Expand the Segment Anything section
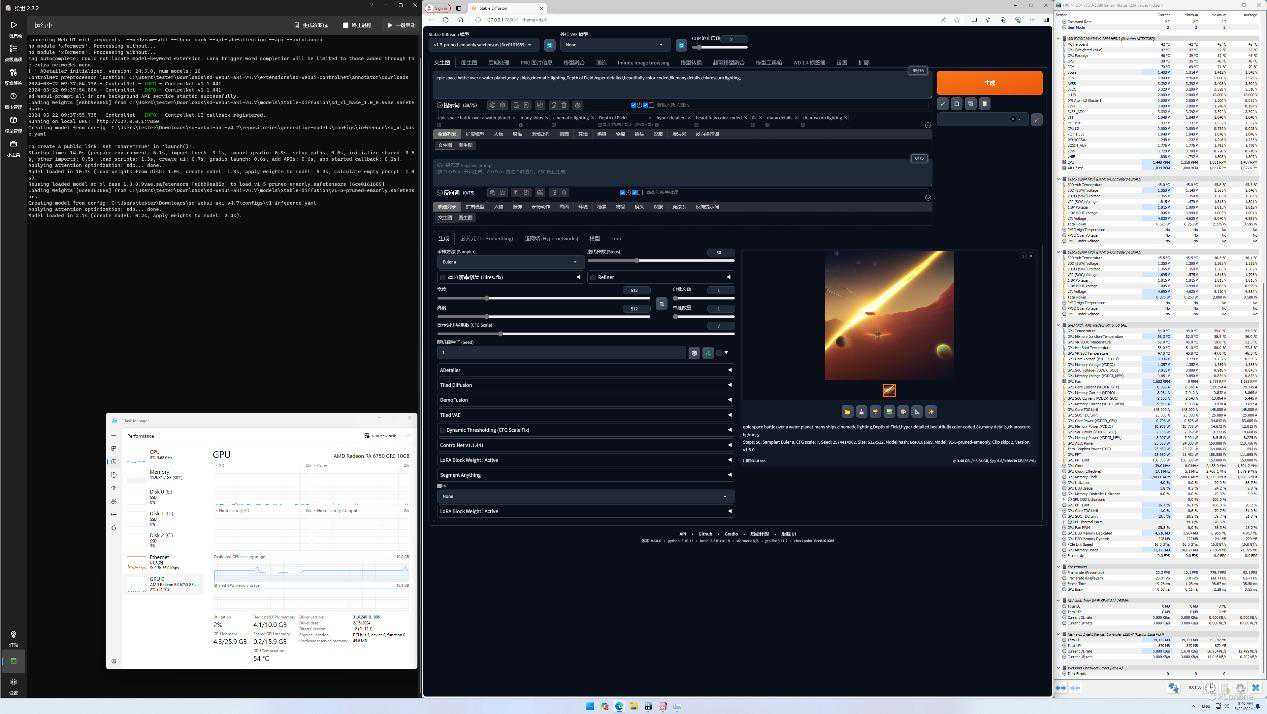1267x714 pixels. [585, 475]
